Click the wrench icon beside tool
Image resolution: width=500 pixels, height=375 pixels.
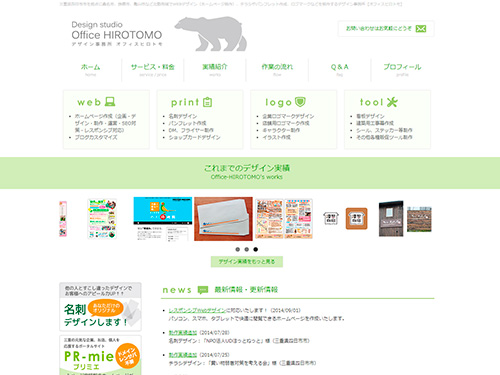pos(392,102)
